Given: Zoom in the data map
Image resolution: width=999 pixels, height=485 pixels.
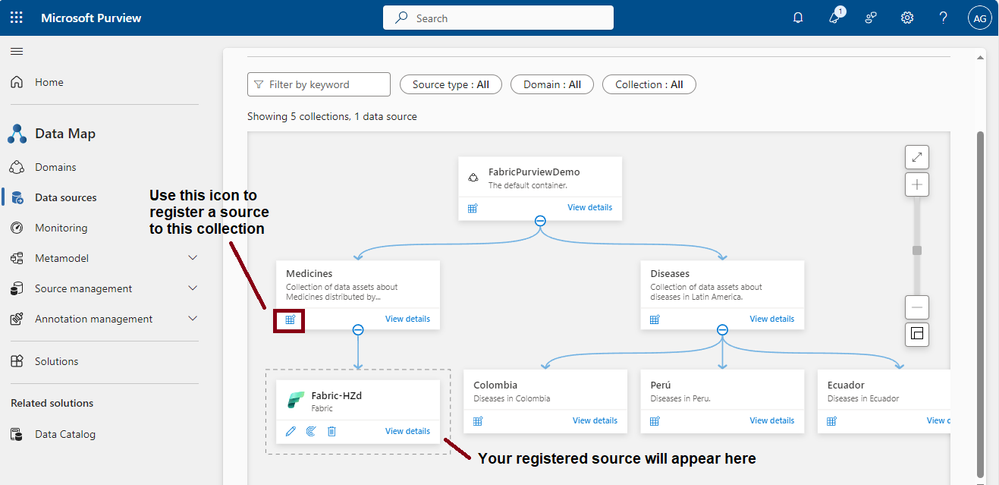Looking at the screenshot, I should coord(917,185).
